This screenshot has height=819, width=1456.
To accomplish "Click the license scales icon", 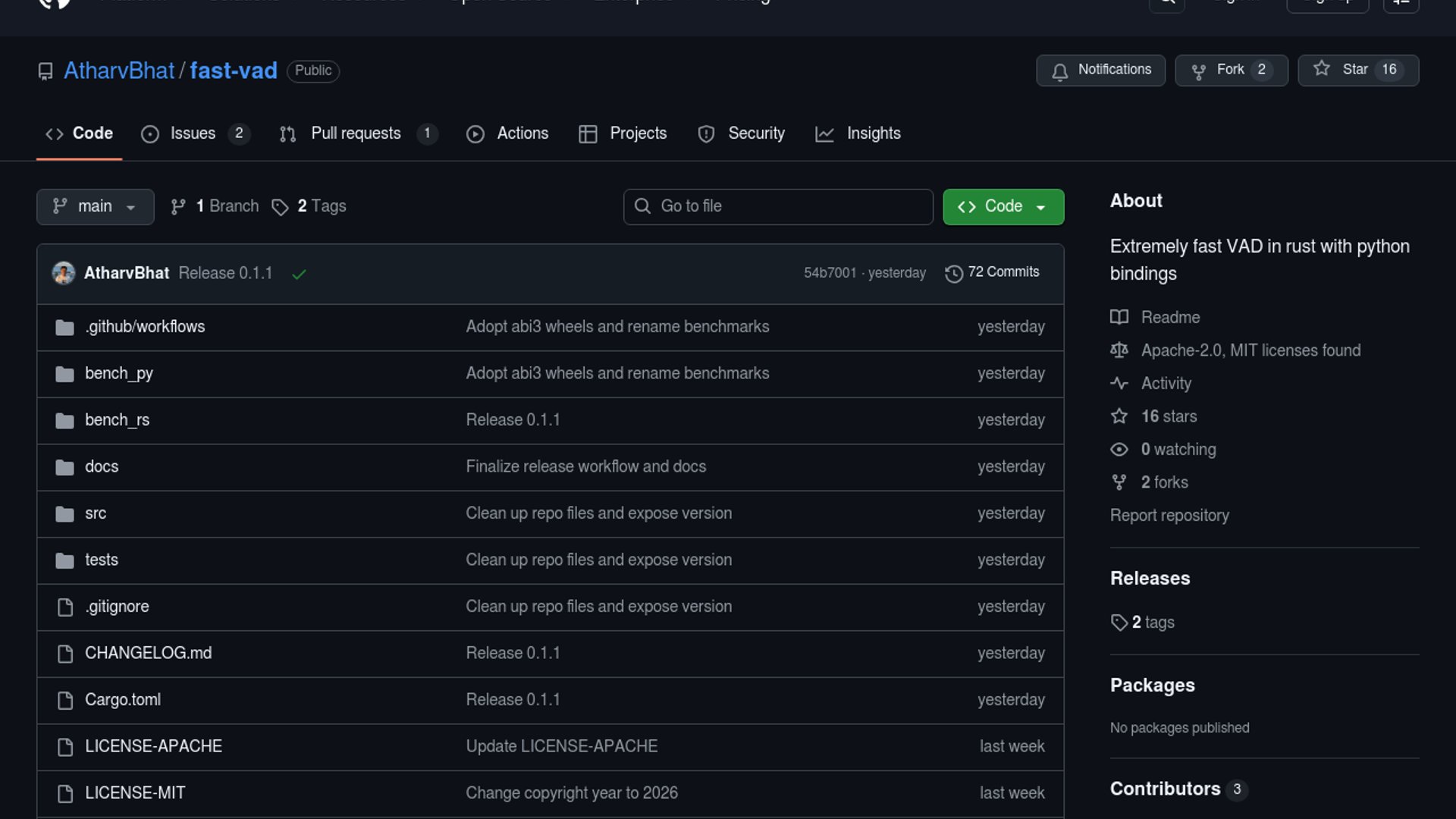I will 1119,350.
